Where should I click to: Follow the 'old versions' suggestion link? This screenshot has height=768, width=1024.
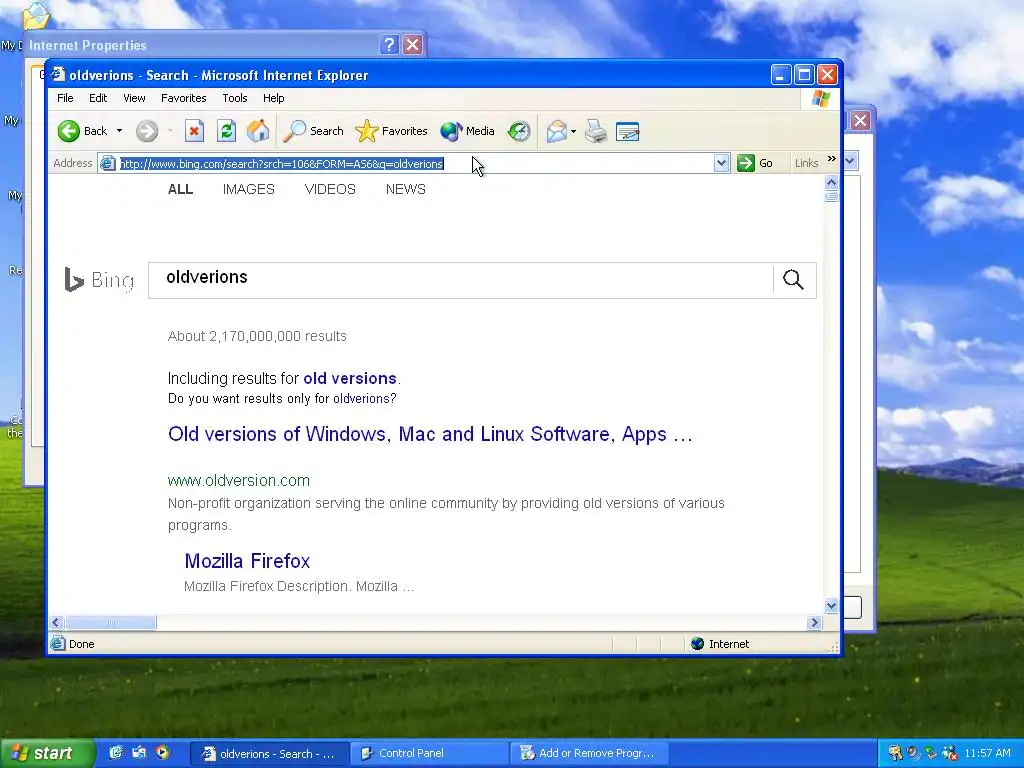350,379
